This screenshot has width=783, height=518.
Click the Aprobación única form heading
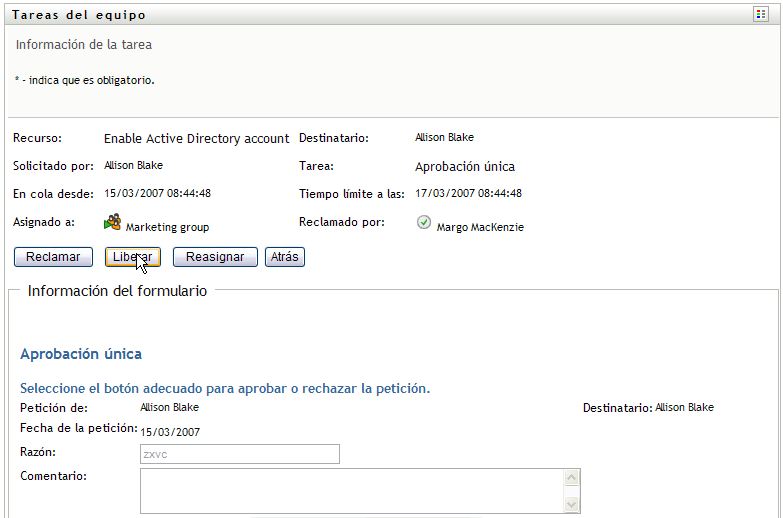[81, 354]
